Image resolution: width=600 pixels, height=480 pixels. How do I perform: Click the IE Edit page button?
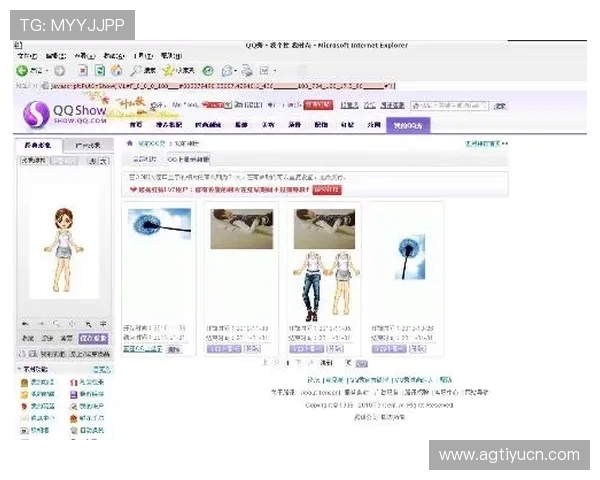264,70
